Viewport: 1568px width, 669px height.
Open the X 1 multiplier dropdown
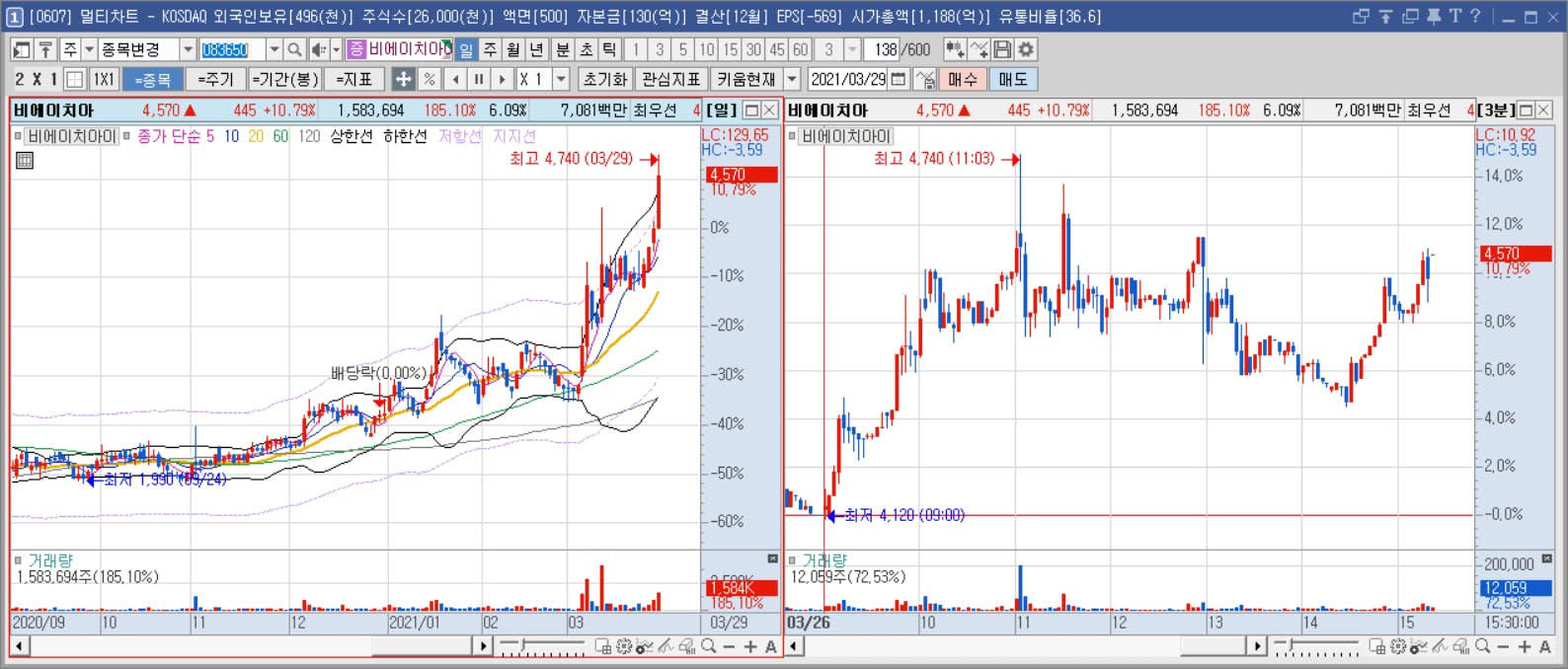(561, 79)
